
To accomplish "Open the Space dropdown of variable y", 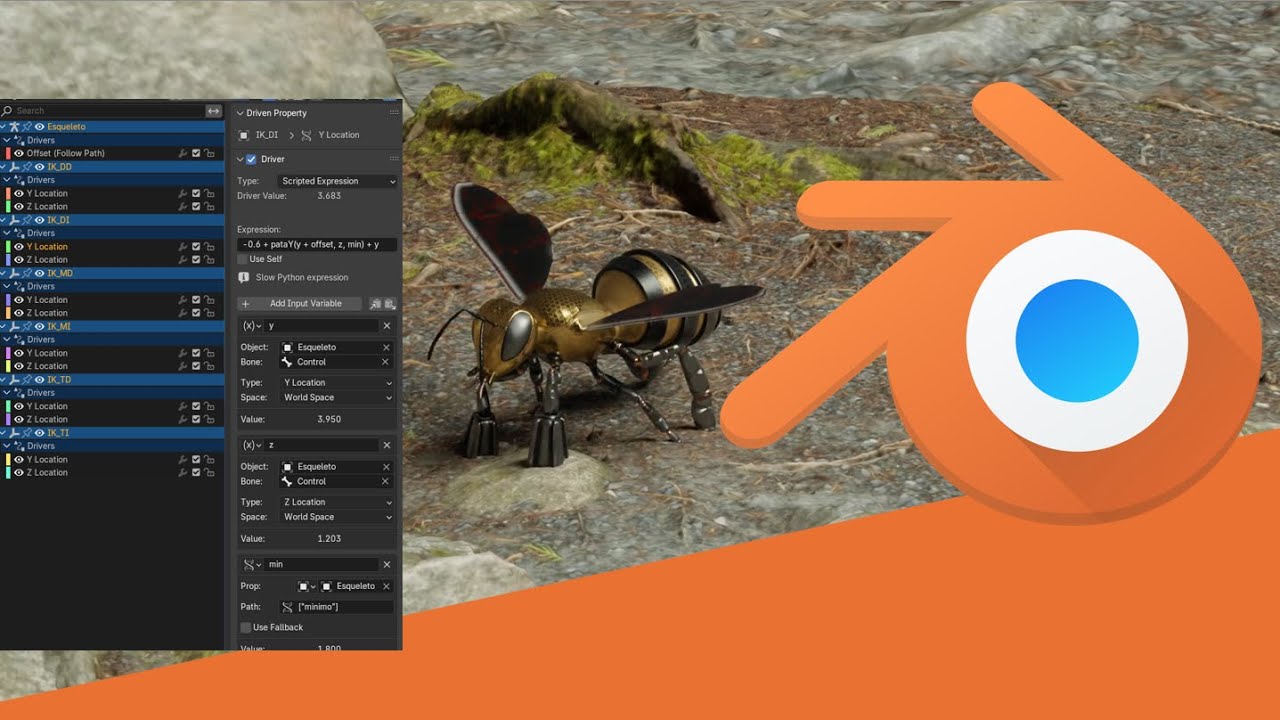I will (x=337, y=397).
